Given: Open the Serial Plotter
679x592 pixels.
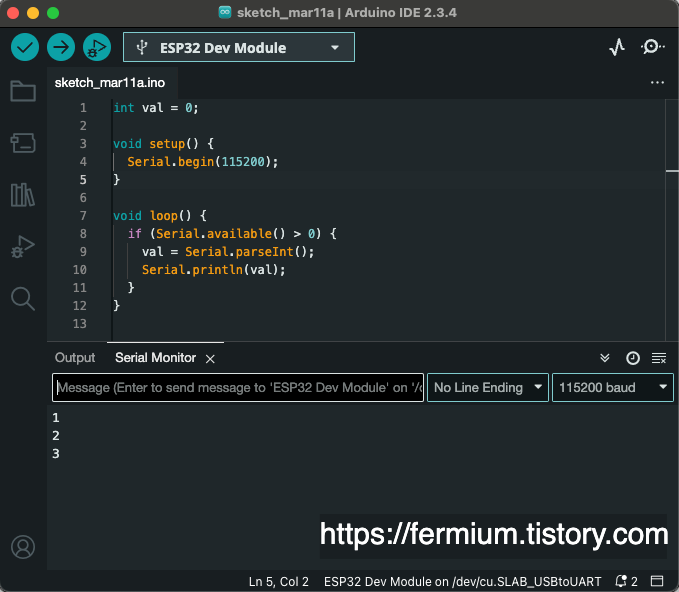Looking at the screenshot, I should coord(617,47).
